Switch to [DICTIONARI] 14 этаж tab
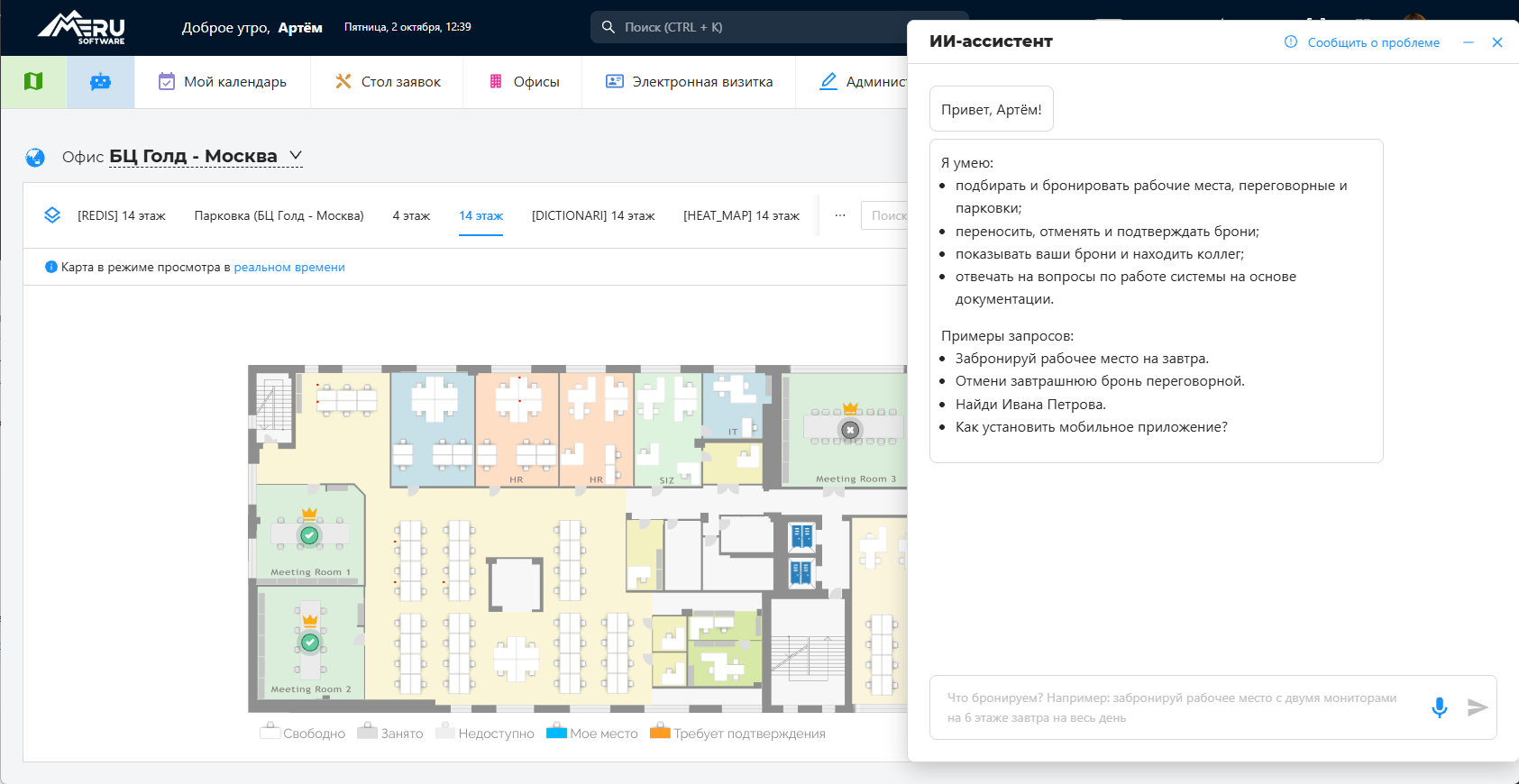This screenshot has height=784, width=1519. pos(593,215)
